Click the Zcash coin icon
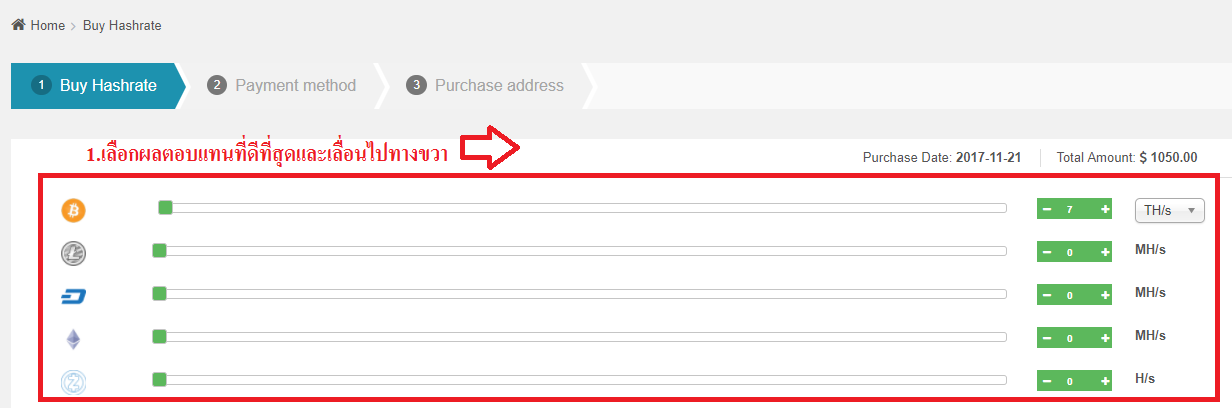The image size is (1232, 408). tap(74, 381)
